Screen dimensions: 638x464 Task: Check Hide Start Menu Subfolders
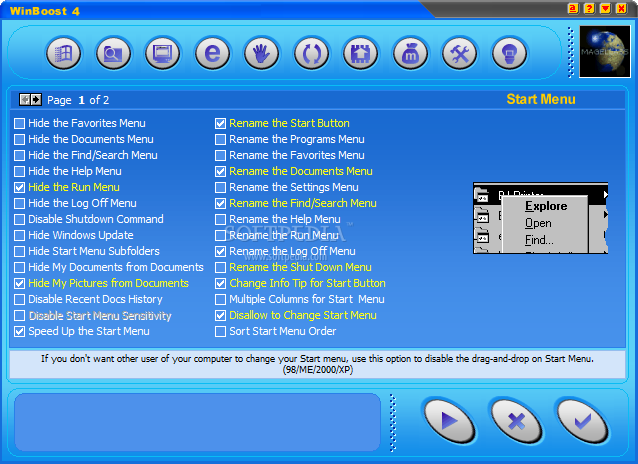tap(19, 251)
